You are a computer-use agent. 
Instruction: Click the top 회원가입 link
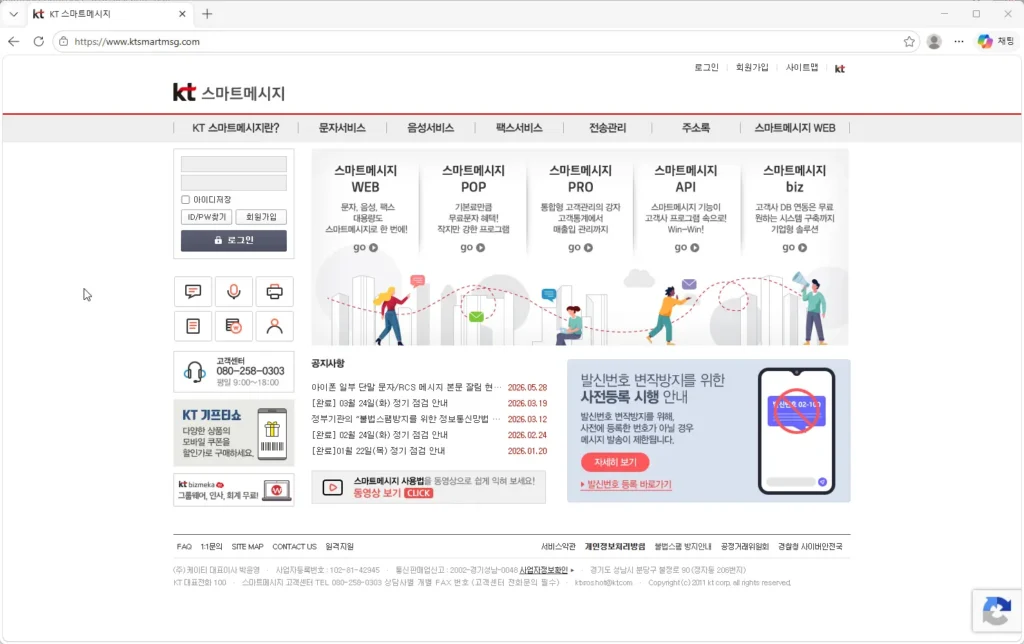752,67
